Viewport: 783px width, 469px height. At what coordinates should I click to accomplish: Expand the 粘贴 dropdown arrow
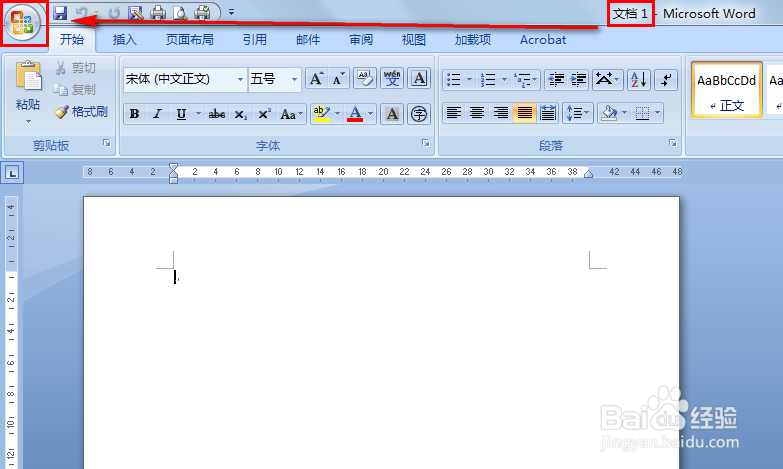[28, 121]
